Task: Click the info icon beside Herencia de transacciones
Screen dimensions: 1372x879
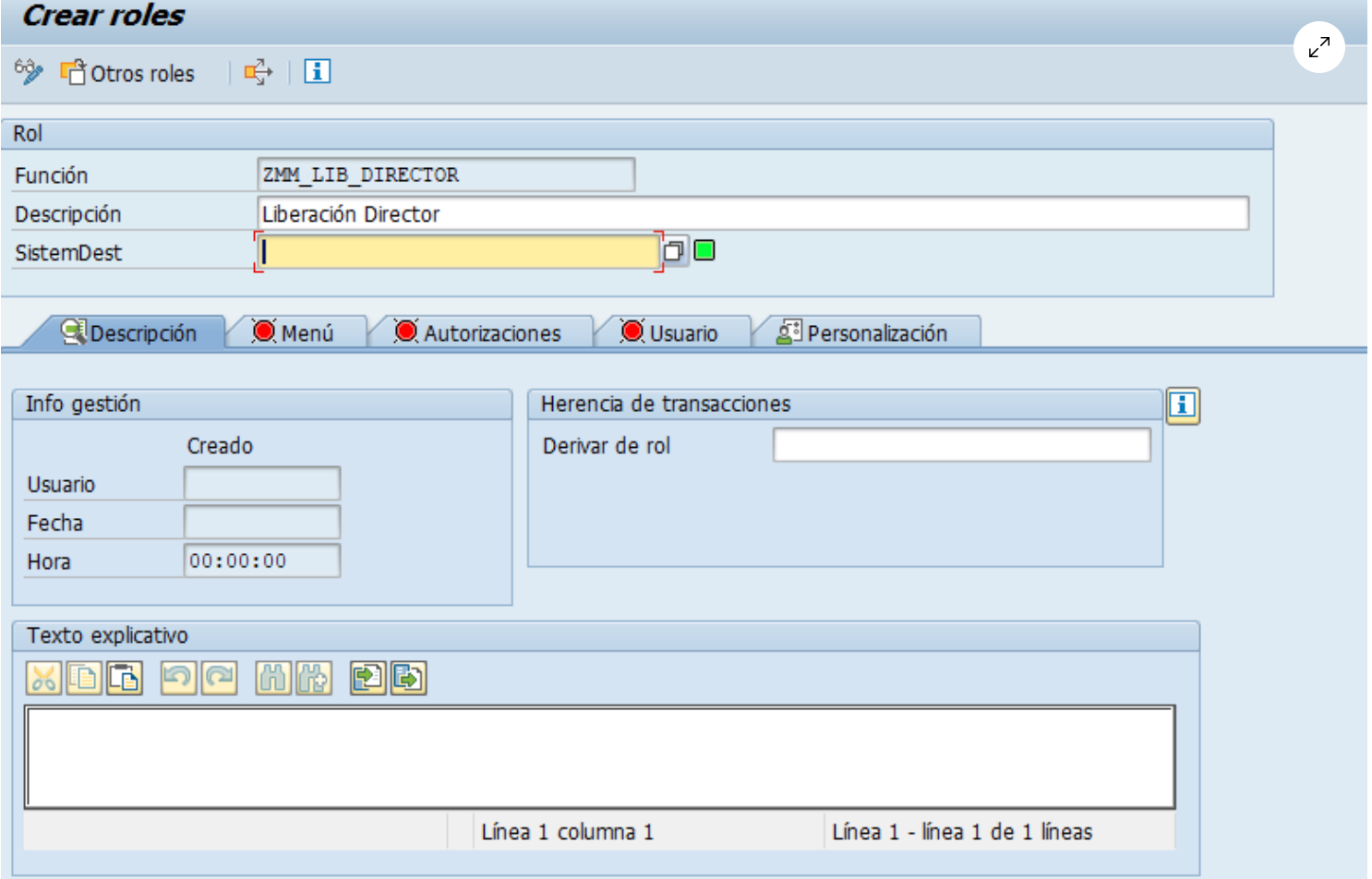Action: point(1183,405)
